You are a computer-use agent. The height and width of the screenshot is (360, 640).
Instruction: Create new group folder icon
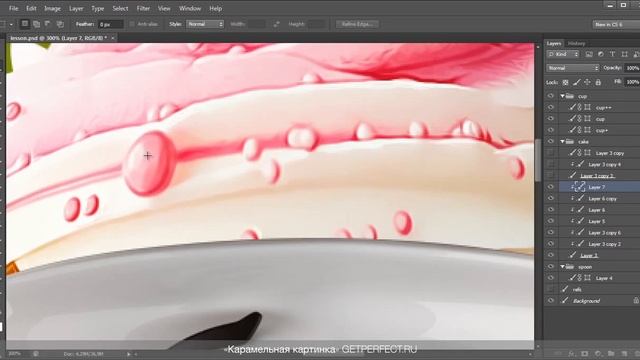click(611, 353)
